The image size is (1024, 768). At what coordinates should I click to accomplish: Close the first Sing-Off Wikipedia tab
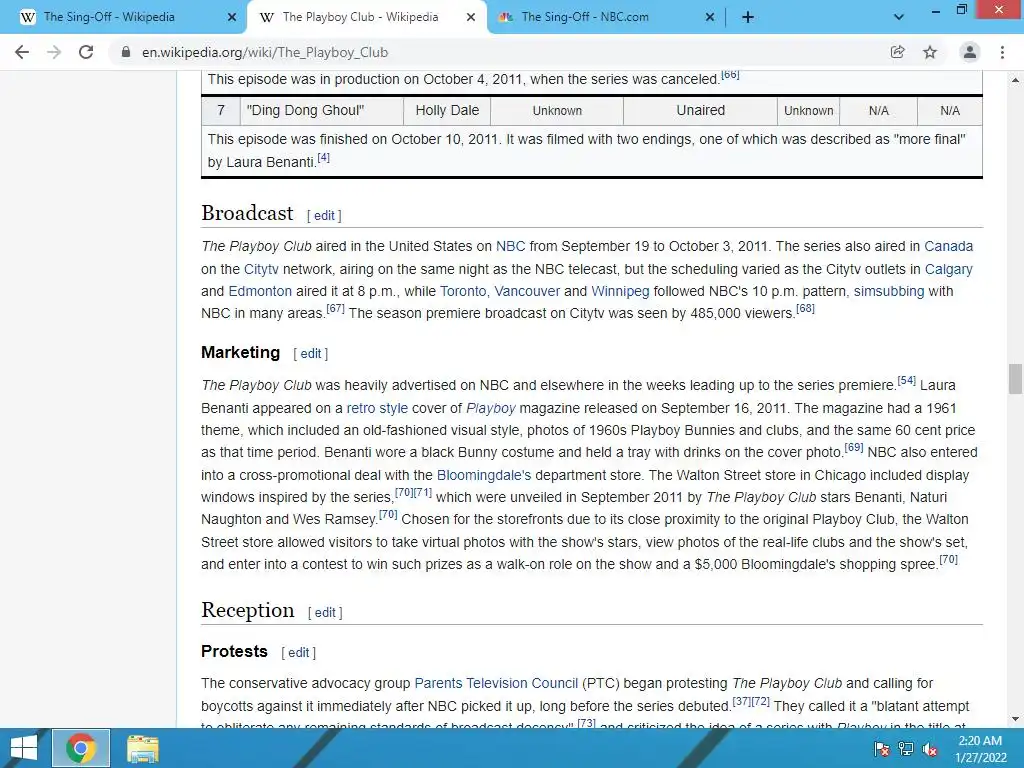coord(231,18)
